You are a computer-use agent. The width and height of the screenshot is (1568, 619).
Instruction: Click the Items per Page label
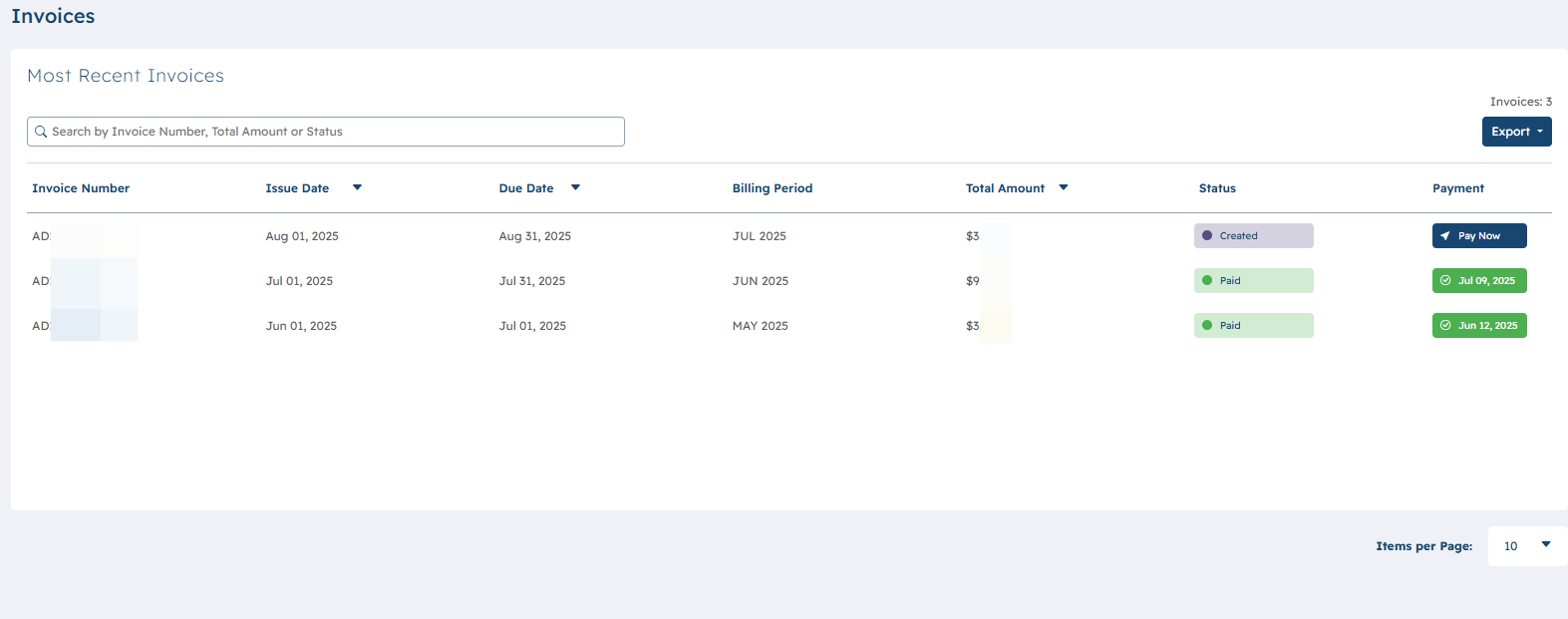click(x=1424, y=546)
